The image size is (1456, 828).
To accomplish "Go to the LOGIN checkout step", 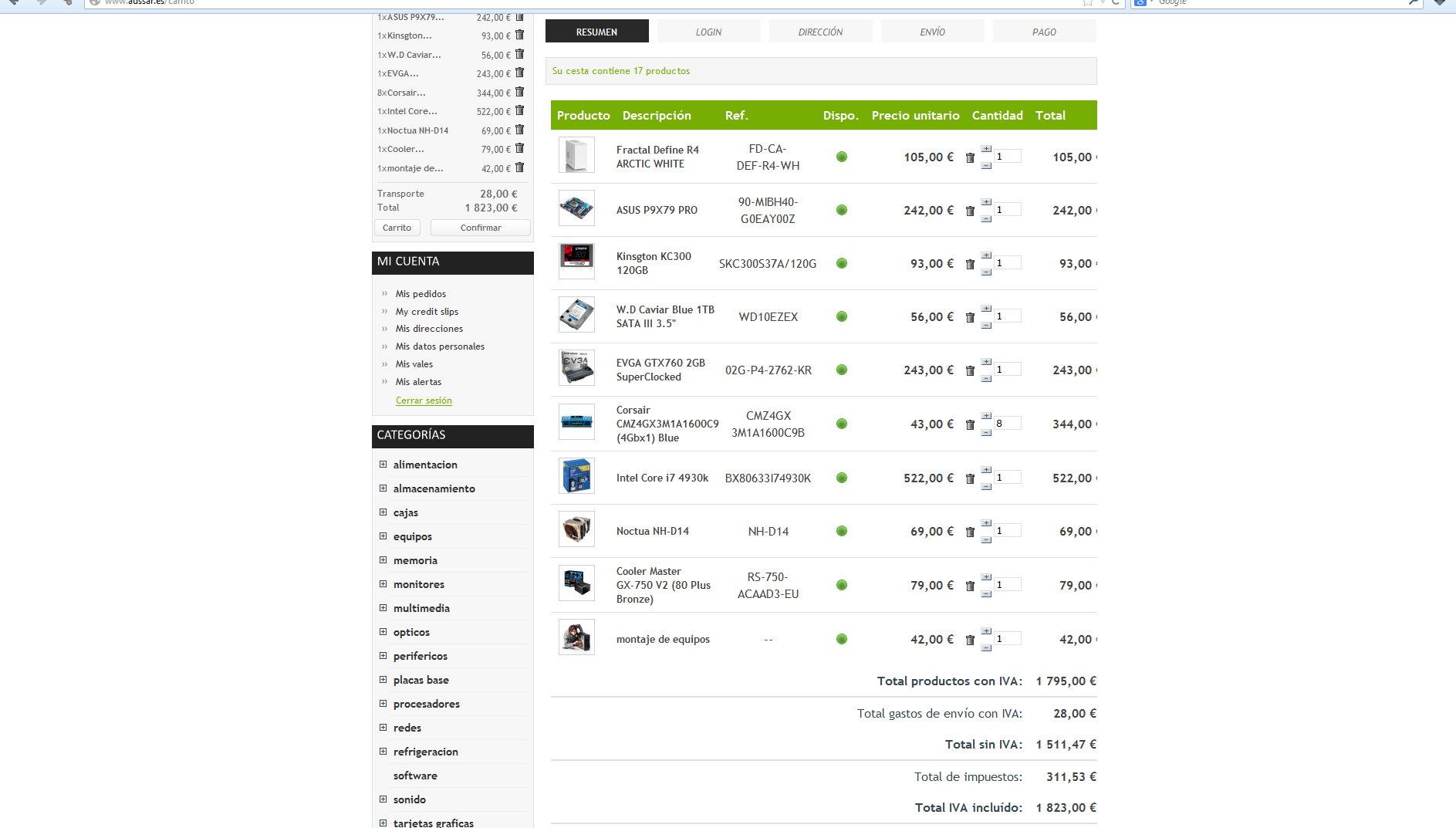I will tap(709, 32).
